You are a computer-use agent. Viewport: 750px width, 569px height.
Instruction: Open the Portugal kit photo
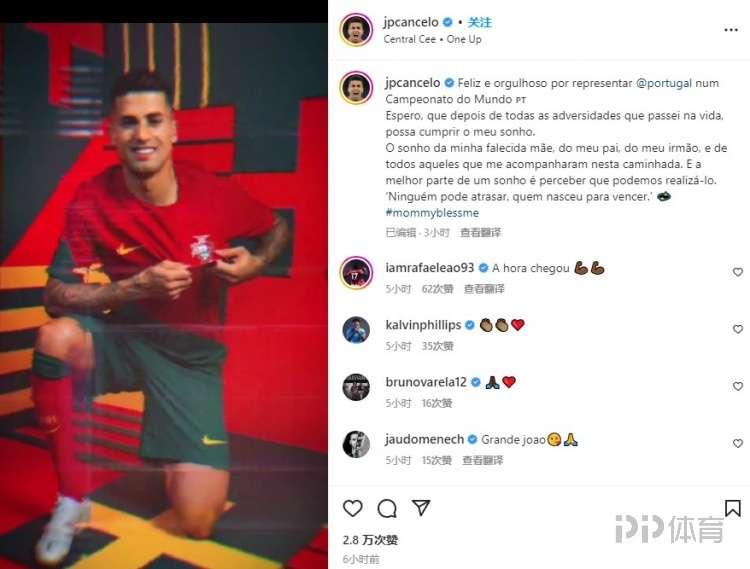[x=164, y=295]
